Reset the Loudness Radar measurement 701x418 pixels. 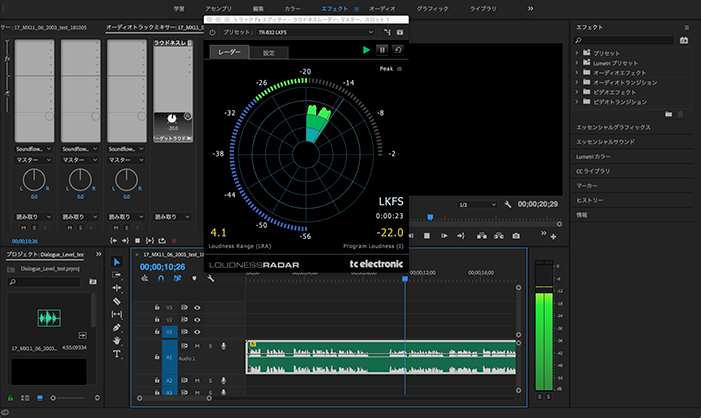(x=397, y=50)
